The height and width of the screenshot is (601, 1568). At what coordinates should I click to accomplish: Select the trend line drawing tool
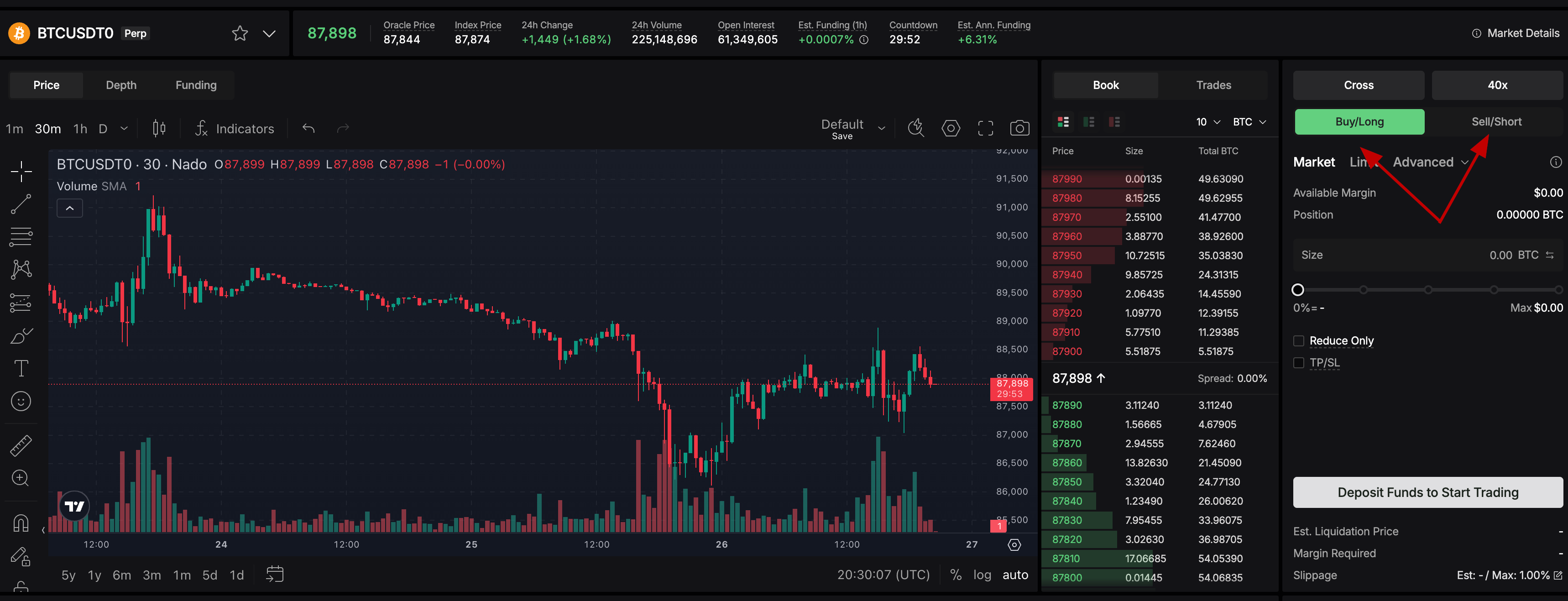click(x=21, y=204)
